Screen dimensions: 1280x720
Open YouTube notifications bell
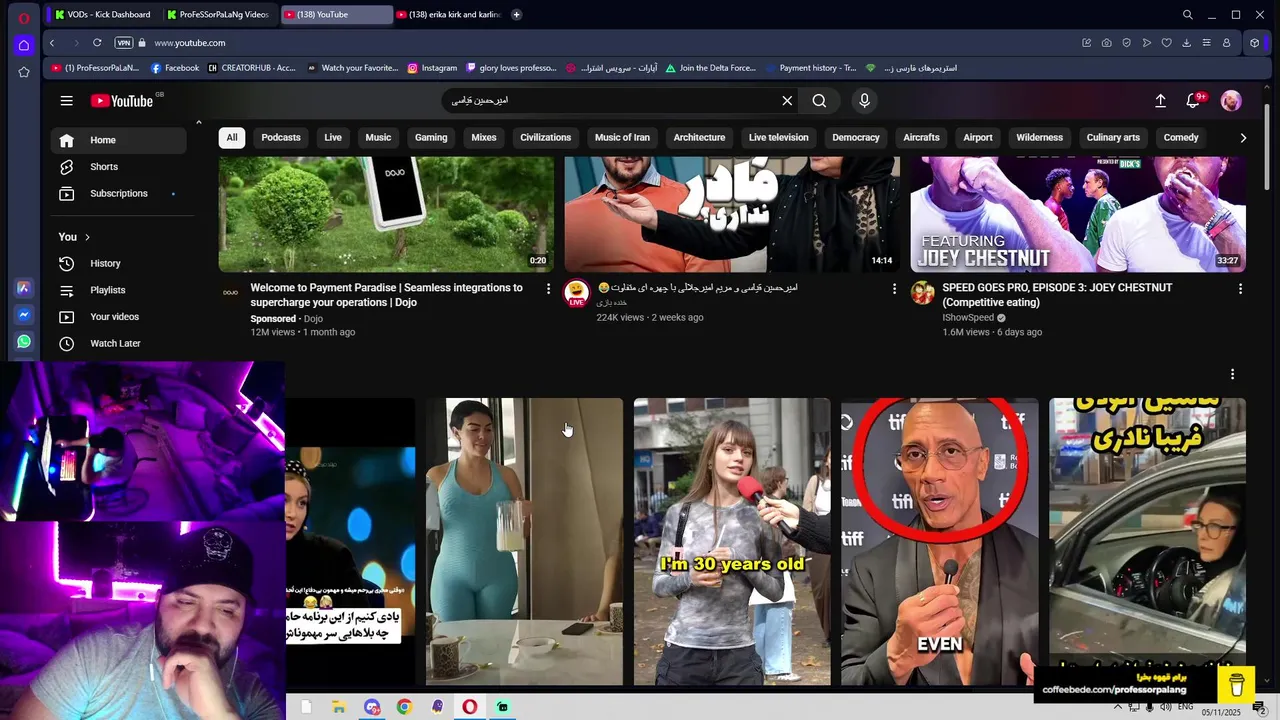point(1193,101)
